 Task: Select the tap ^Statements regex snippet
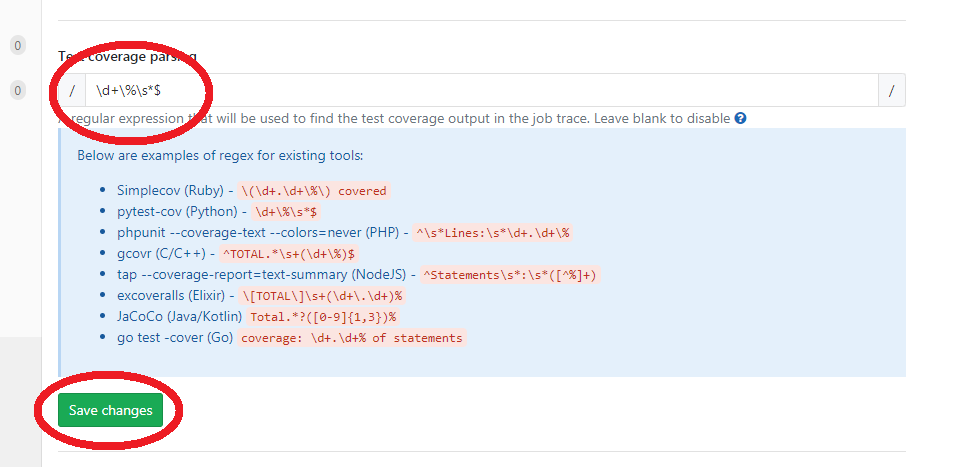point(510,275)
